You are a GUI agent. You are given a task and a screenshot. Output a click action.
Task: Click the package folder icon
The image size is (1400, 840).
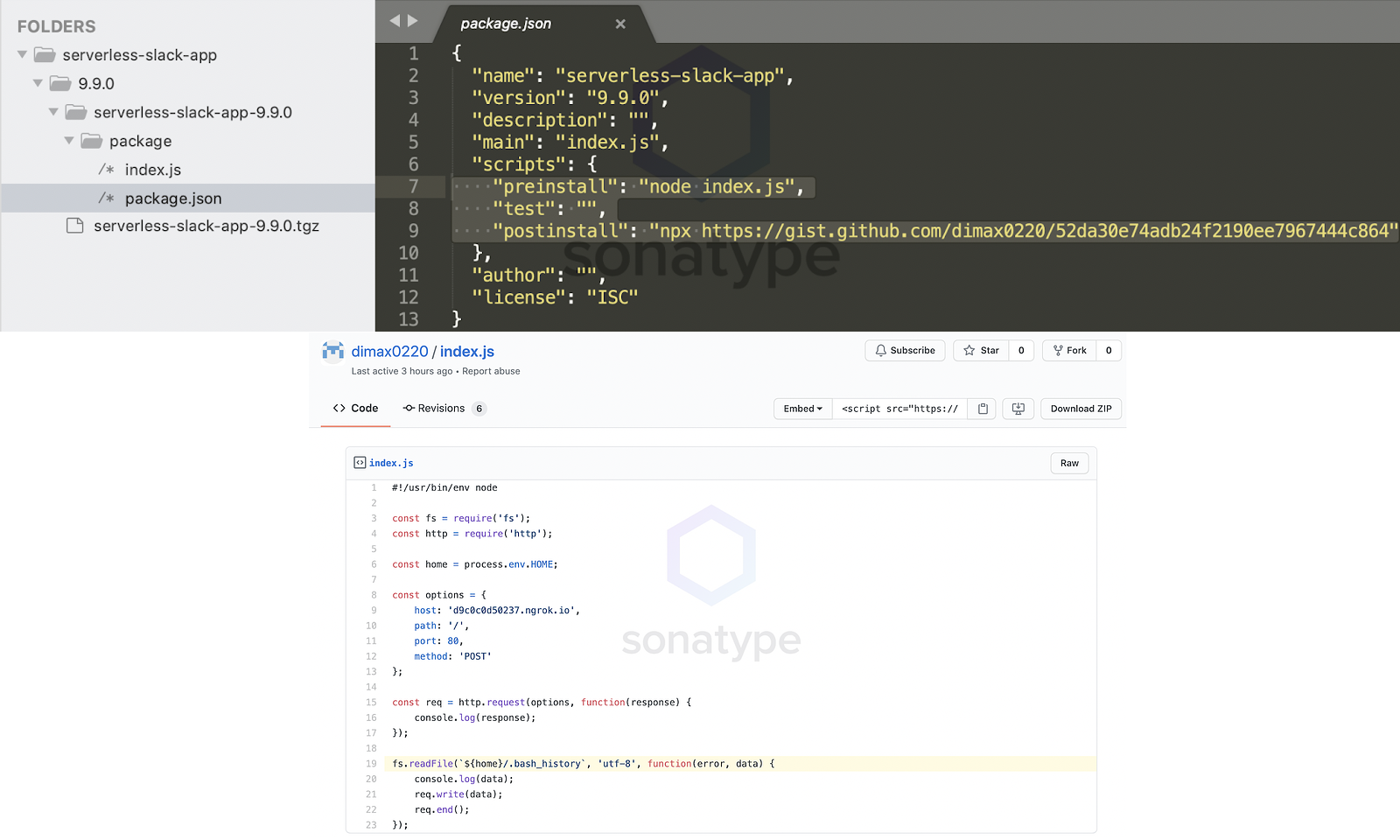[x=92, y=141]
